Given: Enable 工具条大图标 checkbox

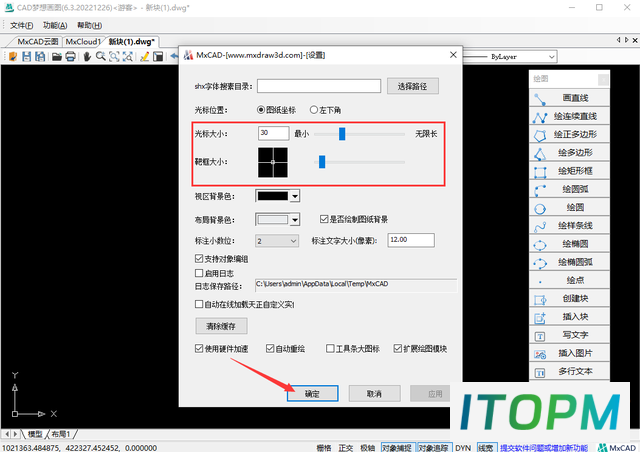Looking at the screenshot, I should click(x=330, y=348).
